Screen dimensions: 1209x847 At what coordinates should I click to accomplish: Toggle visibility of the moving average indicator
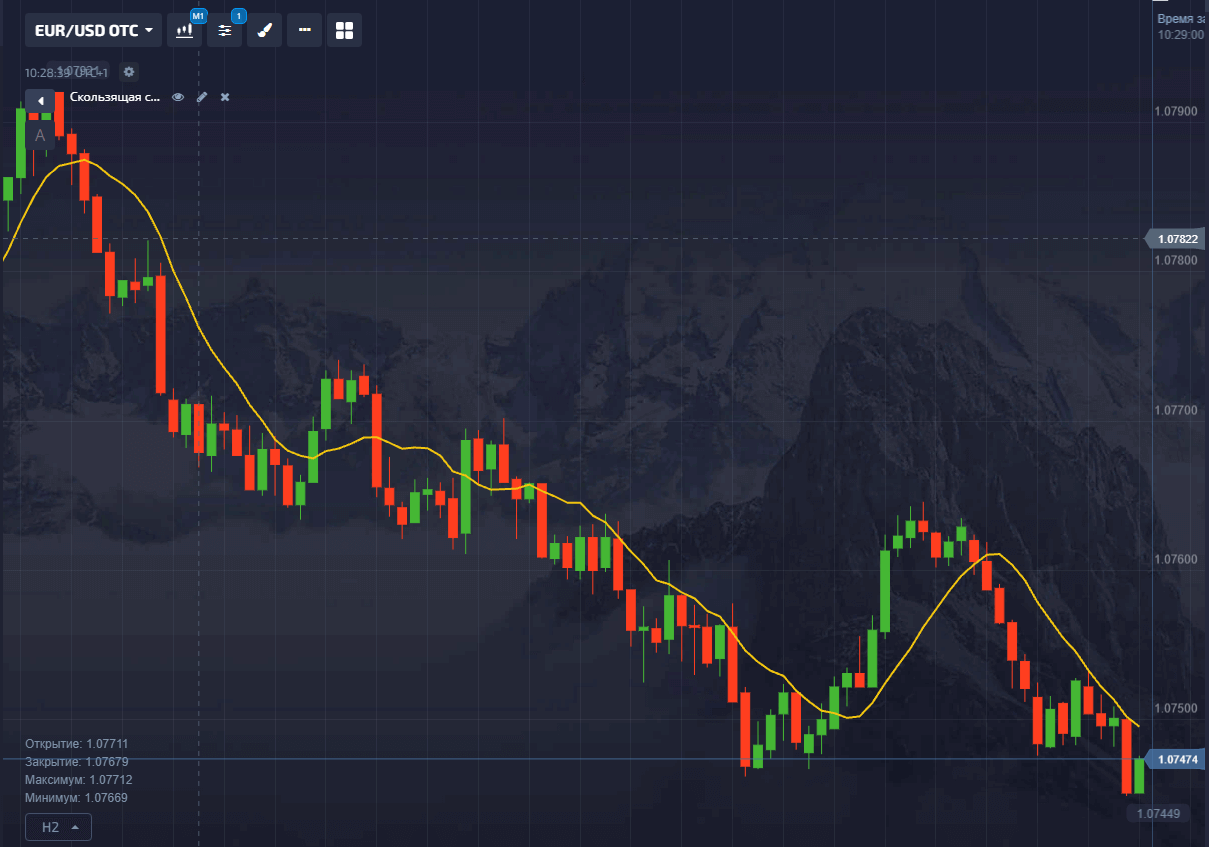click(178, 97)
